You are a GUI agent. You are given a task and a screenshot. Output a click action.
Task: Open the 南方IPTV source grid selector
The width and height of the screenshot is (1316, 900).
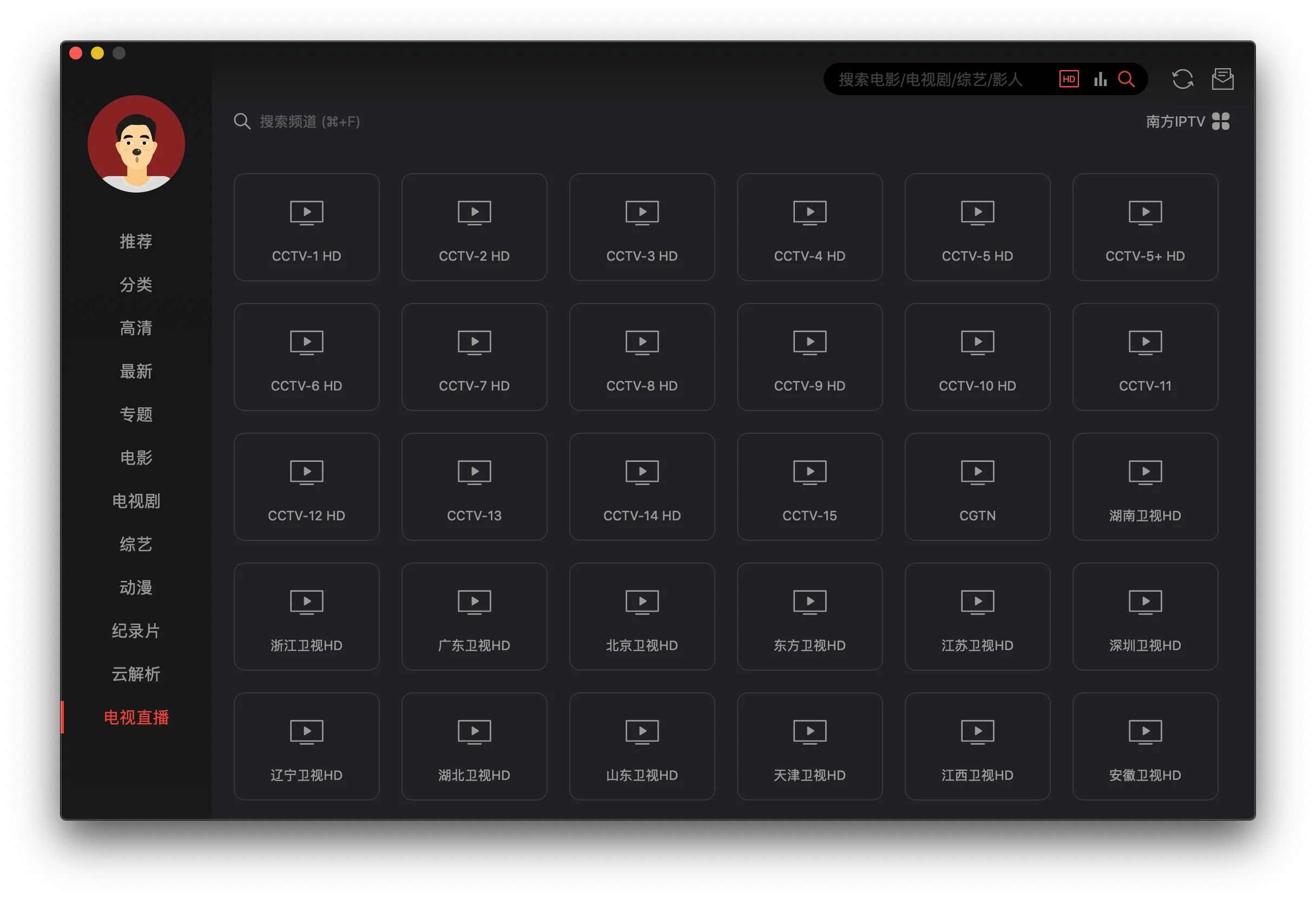point(1187,122)
